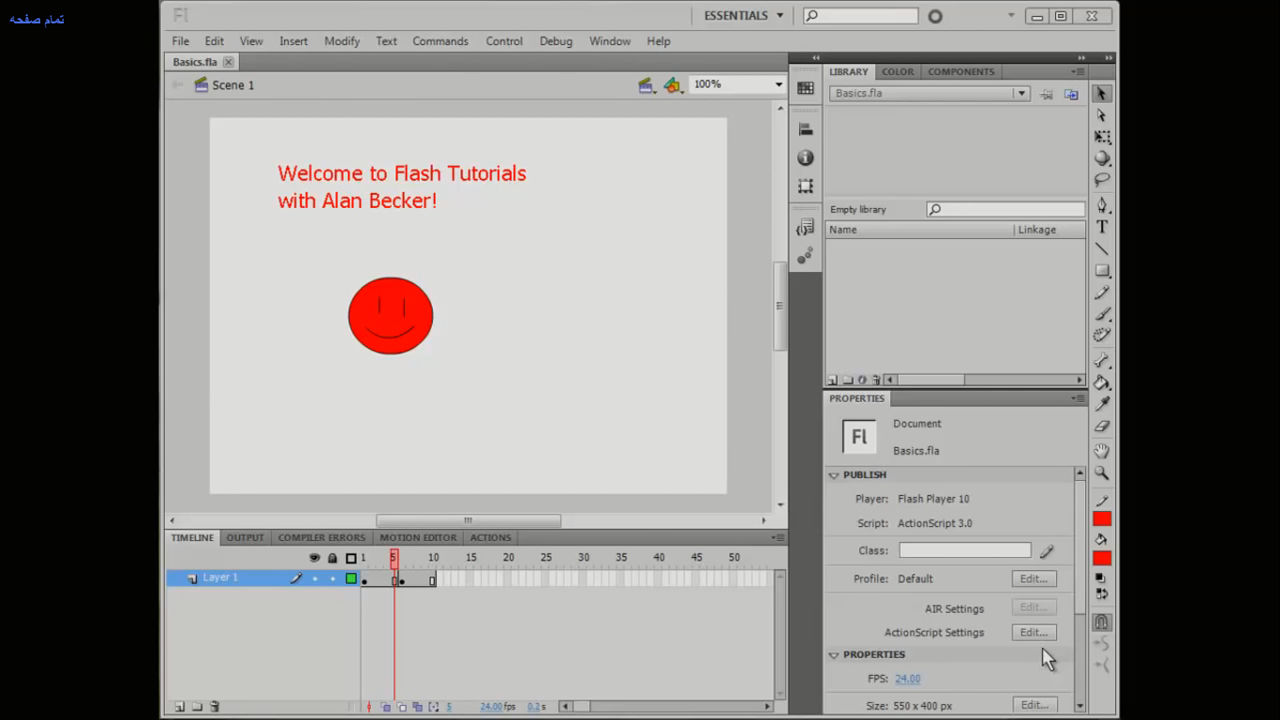1280x720 pixels.
Task: Open Timeline panel options menu
Action: (778, 537)
